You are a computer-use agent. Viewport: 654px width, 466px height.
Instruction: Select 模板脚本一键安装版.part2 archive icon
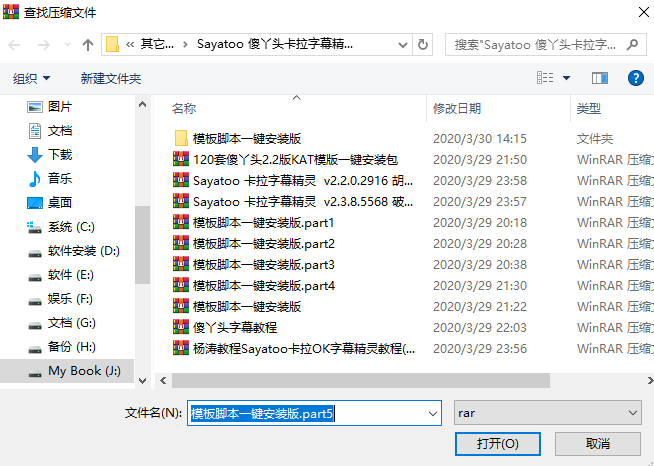point(181,243)
